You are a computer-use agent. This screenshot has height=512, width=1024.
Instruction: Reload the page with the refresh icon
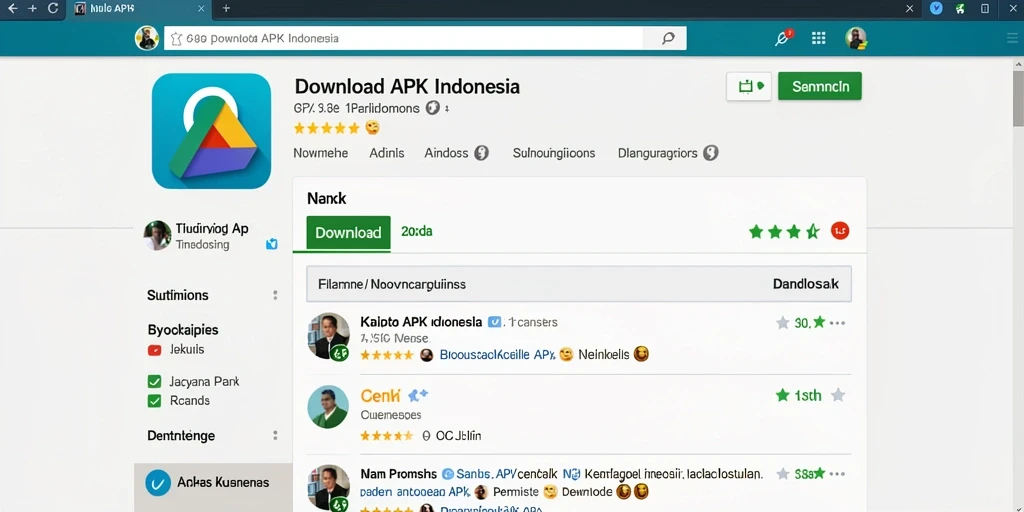tap(54, 9)
